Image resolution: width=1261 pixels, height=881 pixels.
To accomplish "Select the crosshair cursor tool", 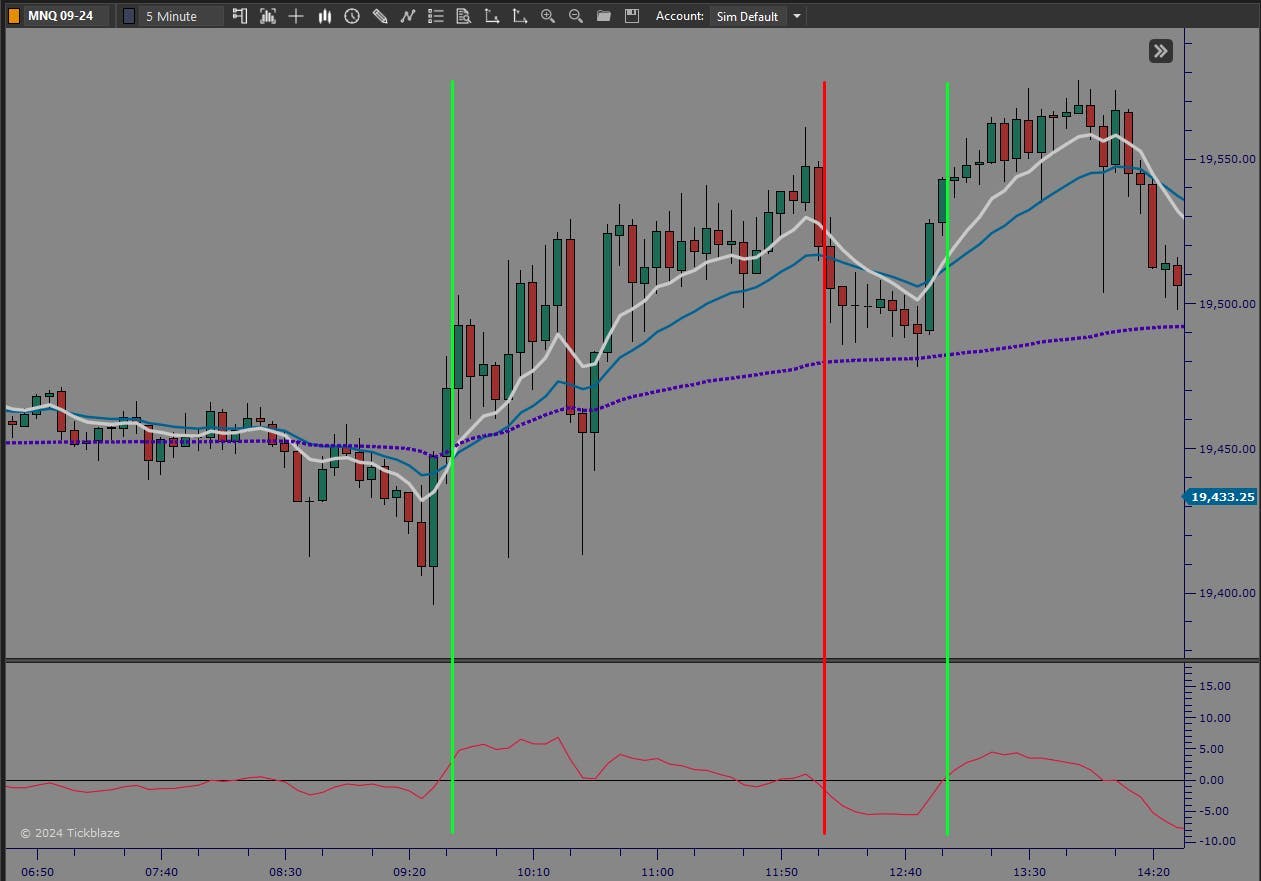I will (296, 16).
